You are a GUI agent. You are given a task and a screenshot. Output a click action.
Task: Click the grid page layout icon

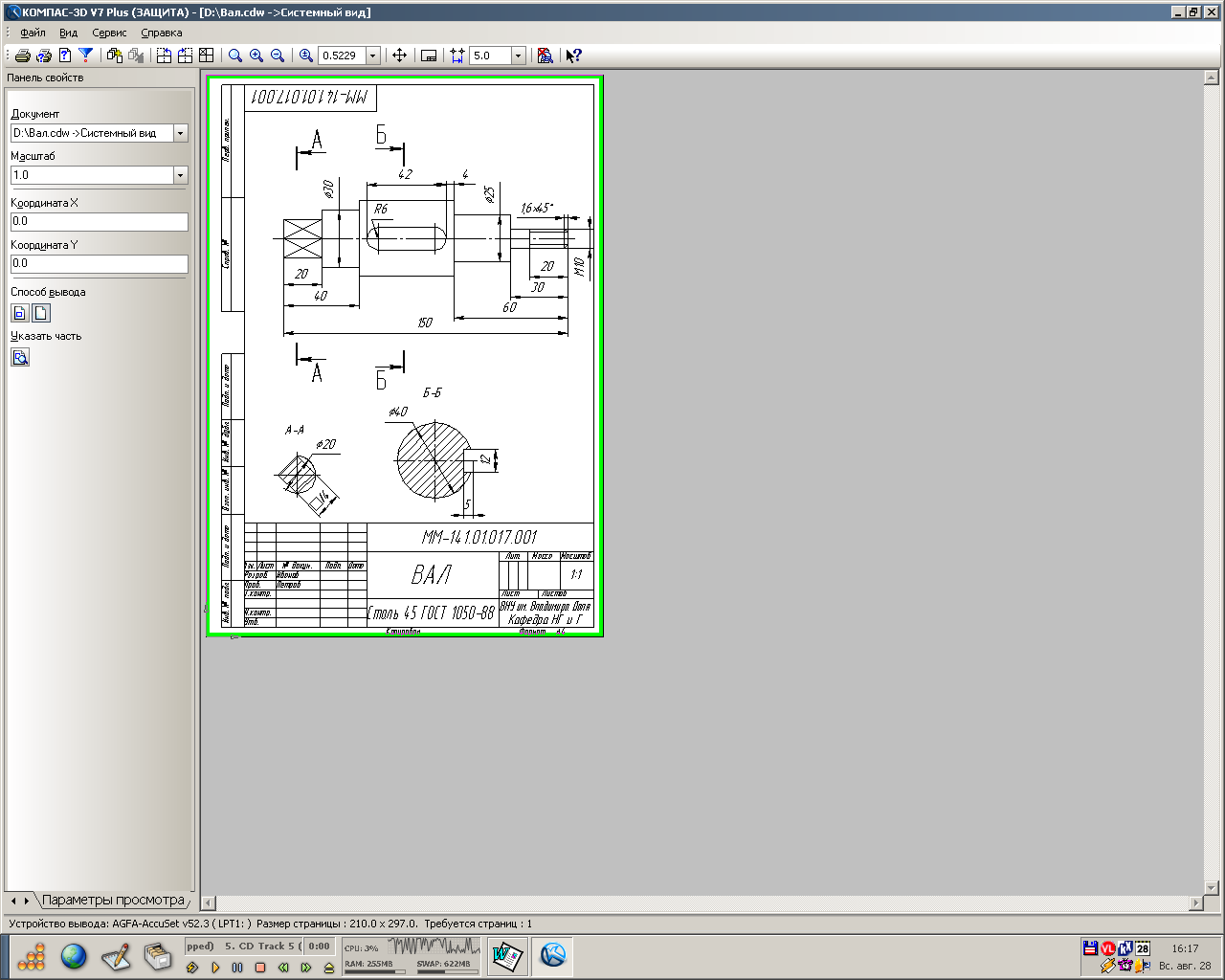206,56
